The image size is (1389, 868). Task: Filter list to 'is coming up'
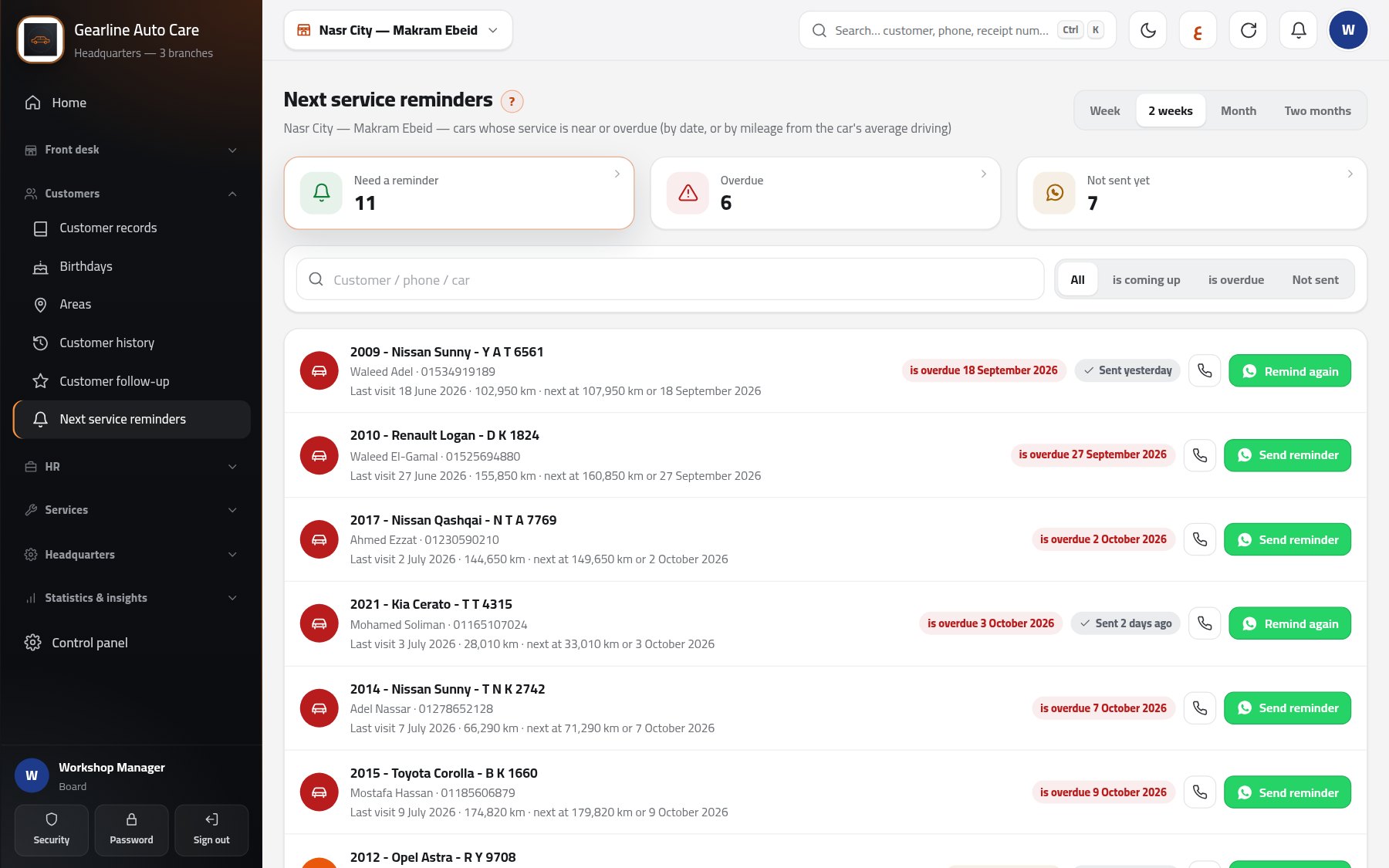[x=1146, y=280]
